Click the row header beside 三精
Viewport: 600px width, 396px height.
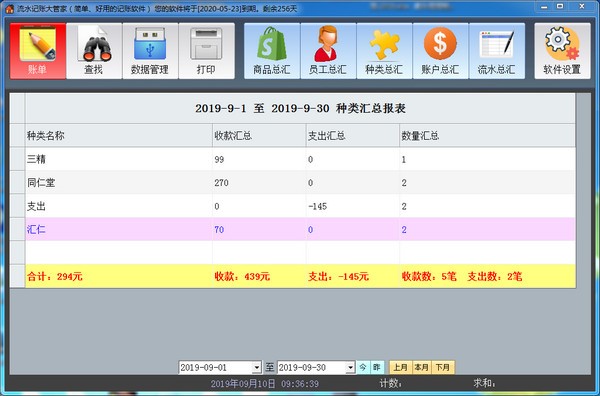pos(17,159)
